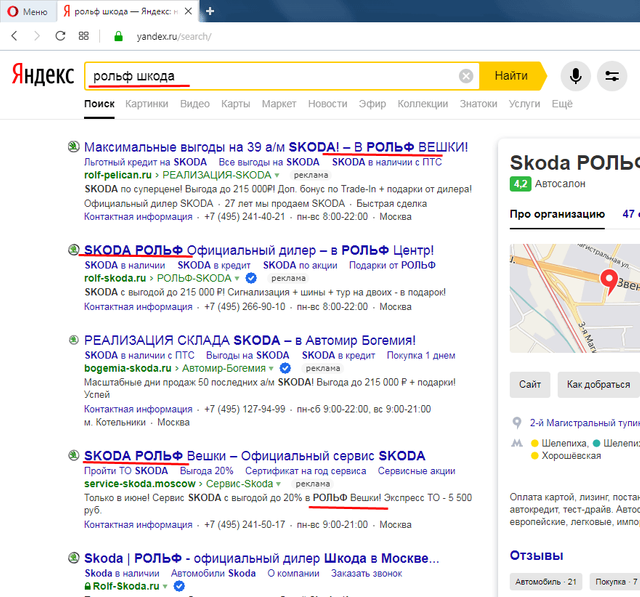The image size is (640, 597).
Task: Close the Yandex search browser tab
Action: (x=188, y=11)
